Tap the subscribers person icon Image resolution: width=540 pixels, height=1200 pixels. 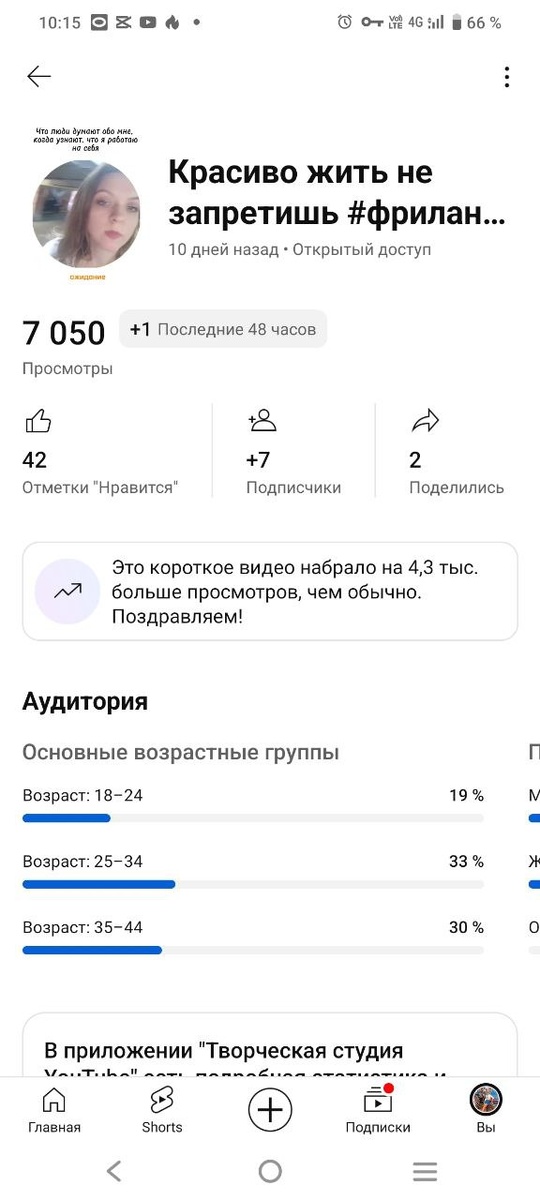click(x=262, y=421)
